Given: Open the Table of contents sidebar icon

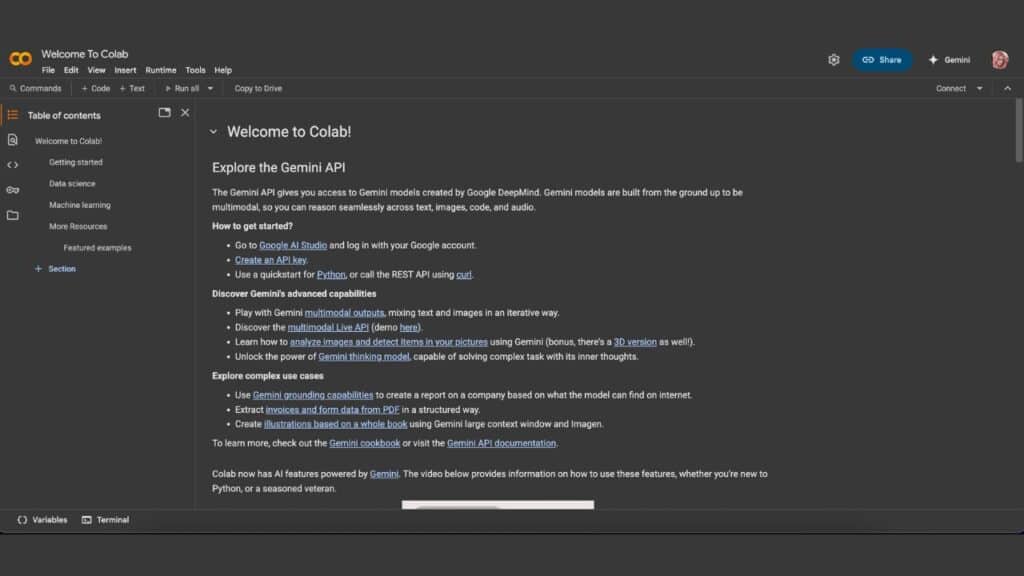Looking at the screenshot, I should (12, 115).
